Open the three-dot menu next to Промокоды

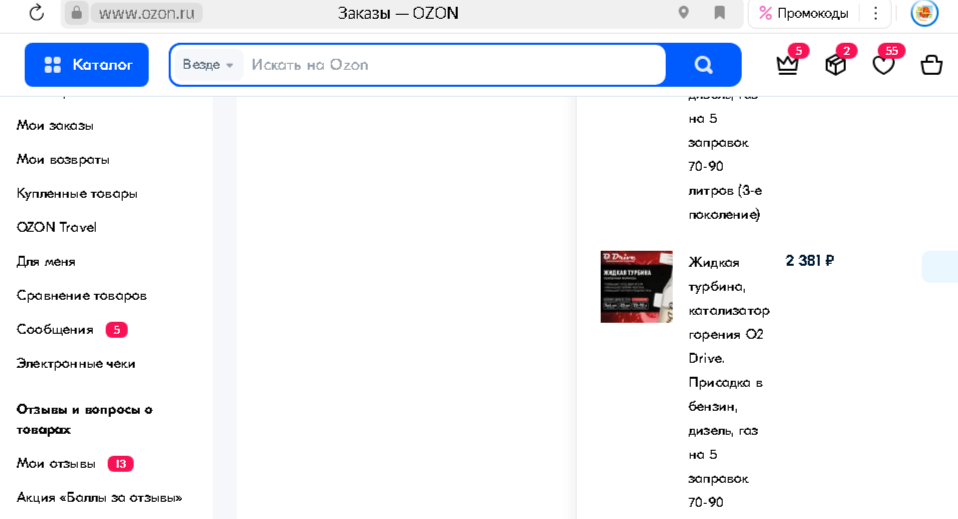coord(876,13)
